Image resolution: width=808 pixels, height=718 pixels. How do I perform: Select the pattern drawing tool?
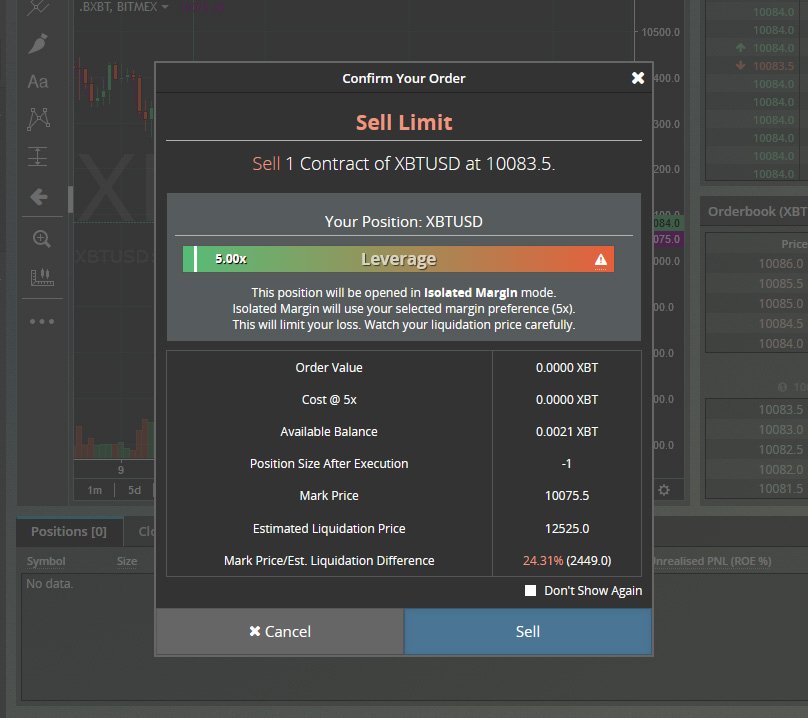pos(39,119)
